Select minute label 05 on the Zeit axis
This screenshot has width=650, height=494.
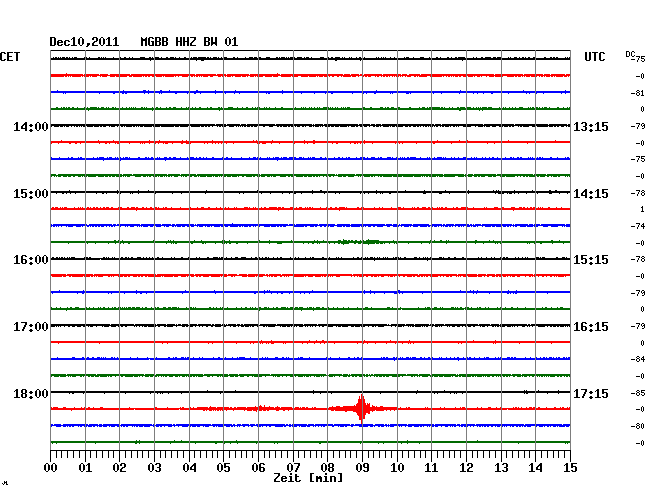[223, 468]
